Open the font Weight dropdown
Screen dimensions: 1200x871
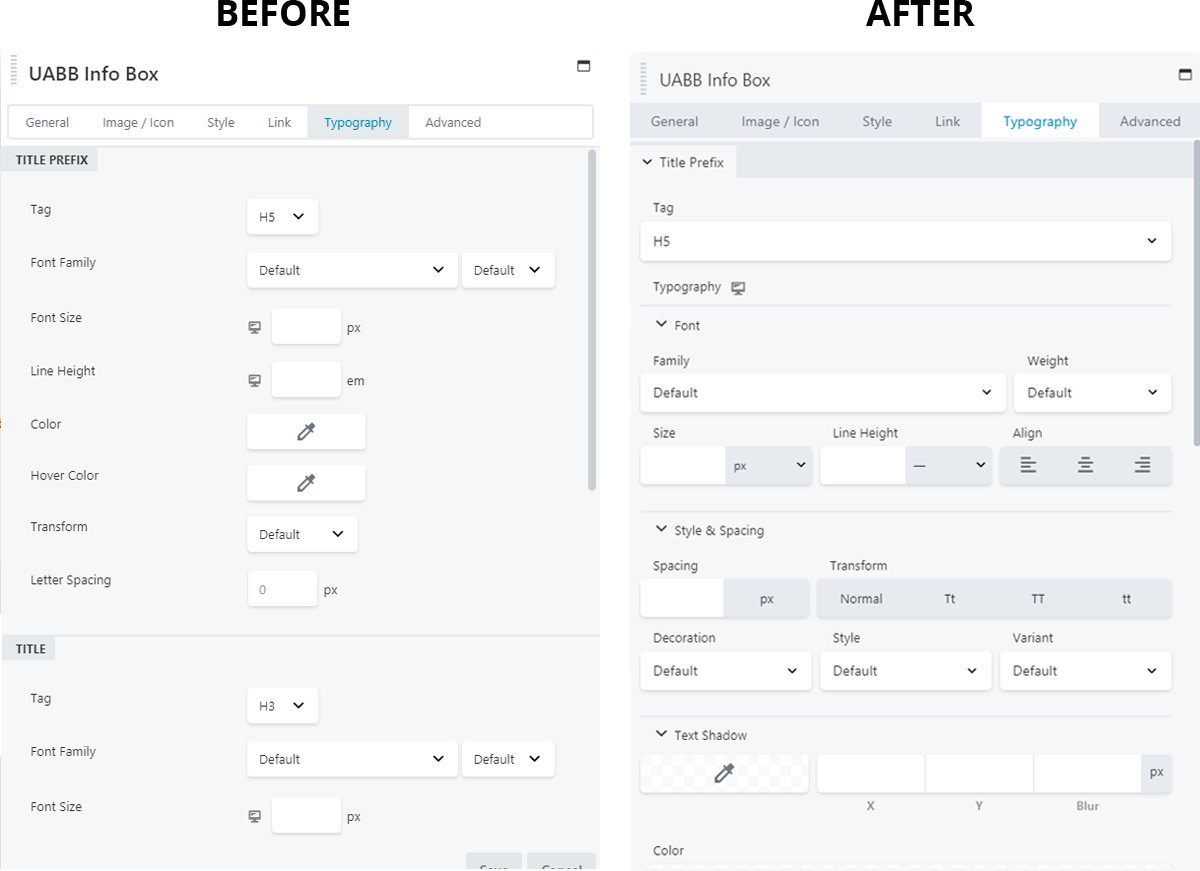point(1092,393)
